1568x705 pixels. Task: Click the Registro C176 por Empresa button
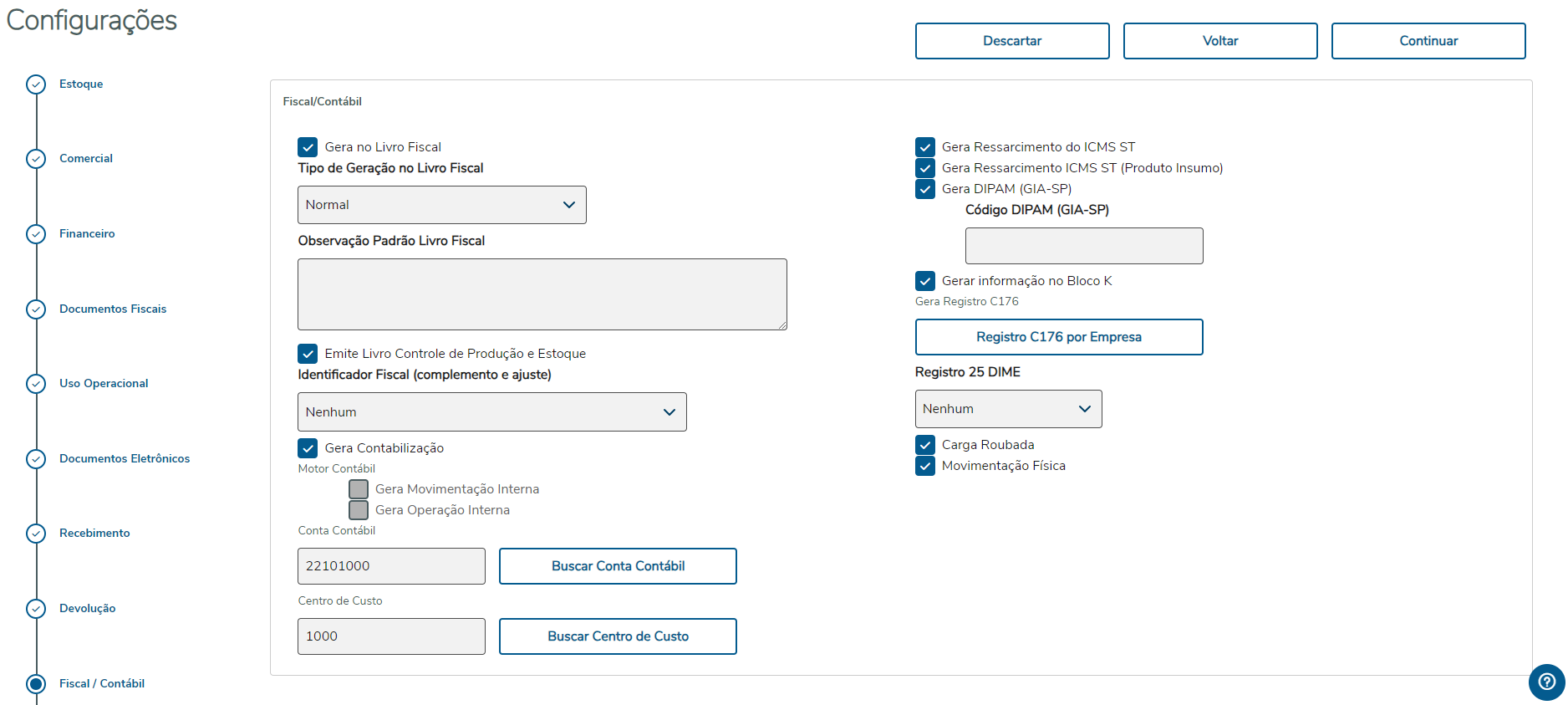(1058, 337)
